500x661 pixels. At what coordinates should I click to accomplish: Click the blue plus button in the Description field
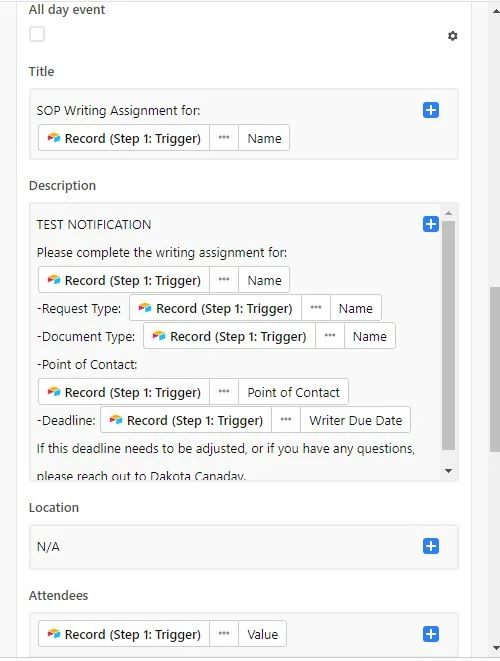pos(430,224)
